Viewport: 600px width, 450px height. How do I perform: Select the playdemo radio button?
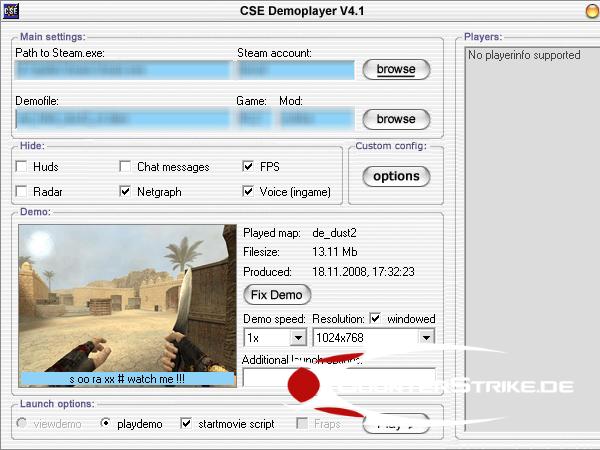tap(107, 424)
